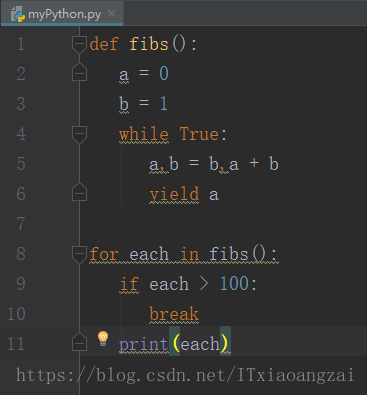Screen dimensions: 367x395
Task: Click line number 4 in the gutter
Action: click(21, 134)
